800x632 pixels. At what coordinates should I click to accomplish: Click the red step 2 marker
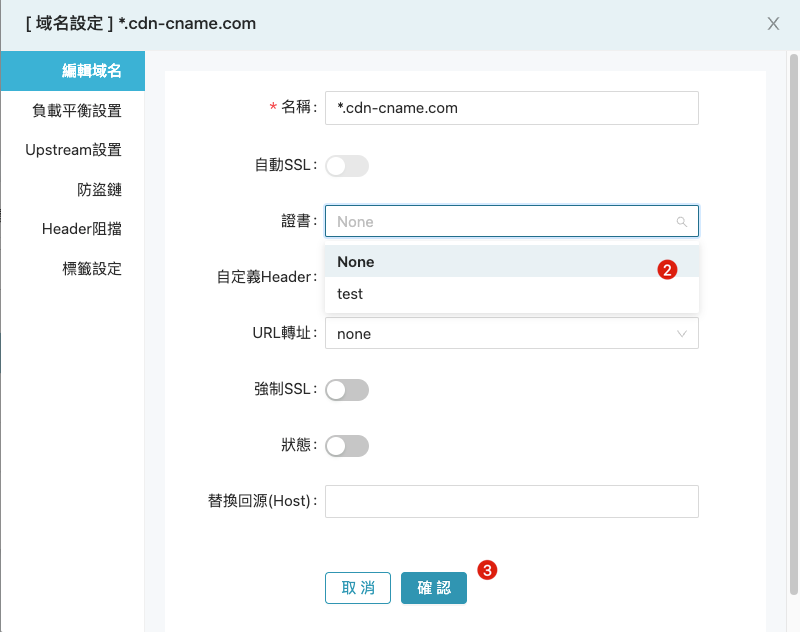pyautogui.click(x=667, y=270)
